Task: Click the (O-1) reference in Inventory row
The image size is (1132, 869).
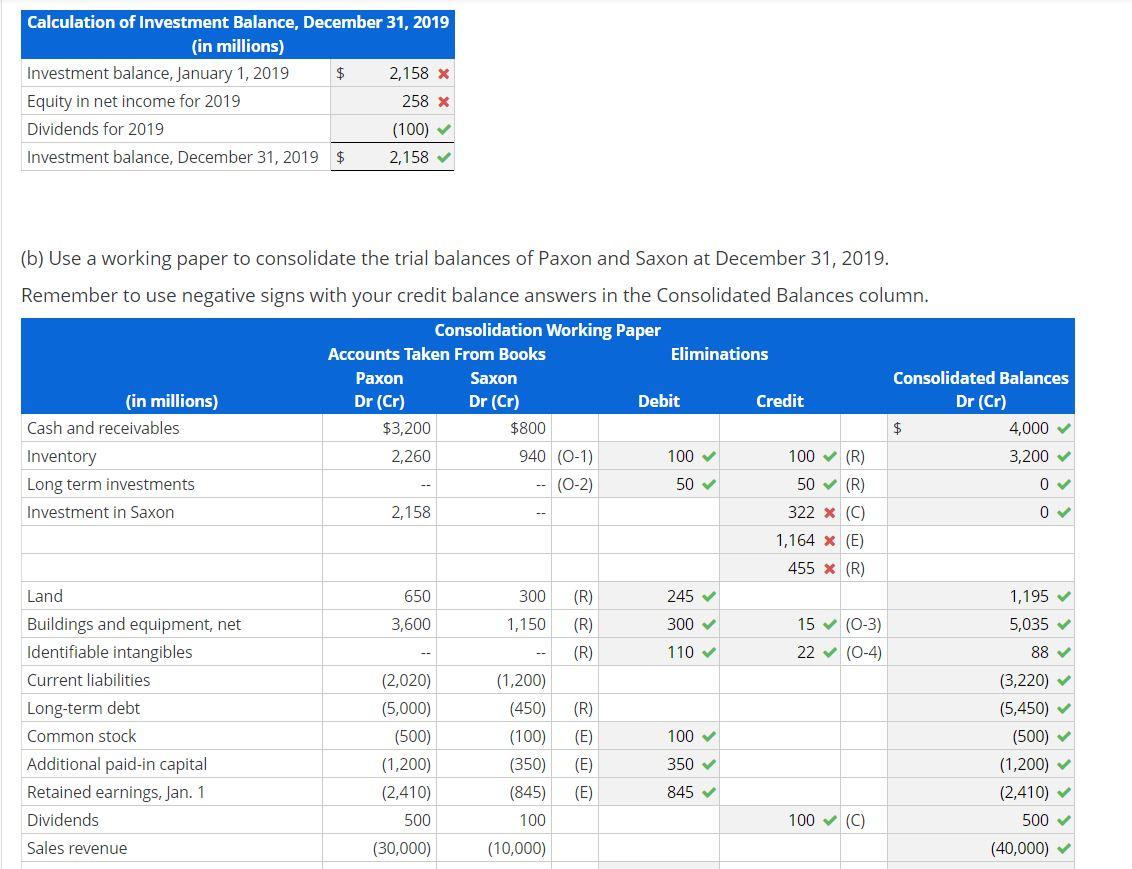Action: click(x=575, y=457)
